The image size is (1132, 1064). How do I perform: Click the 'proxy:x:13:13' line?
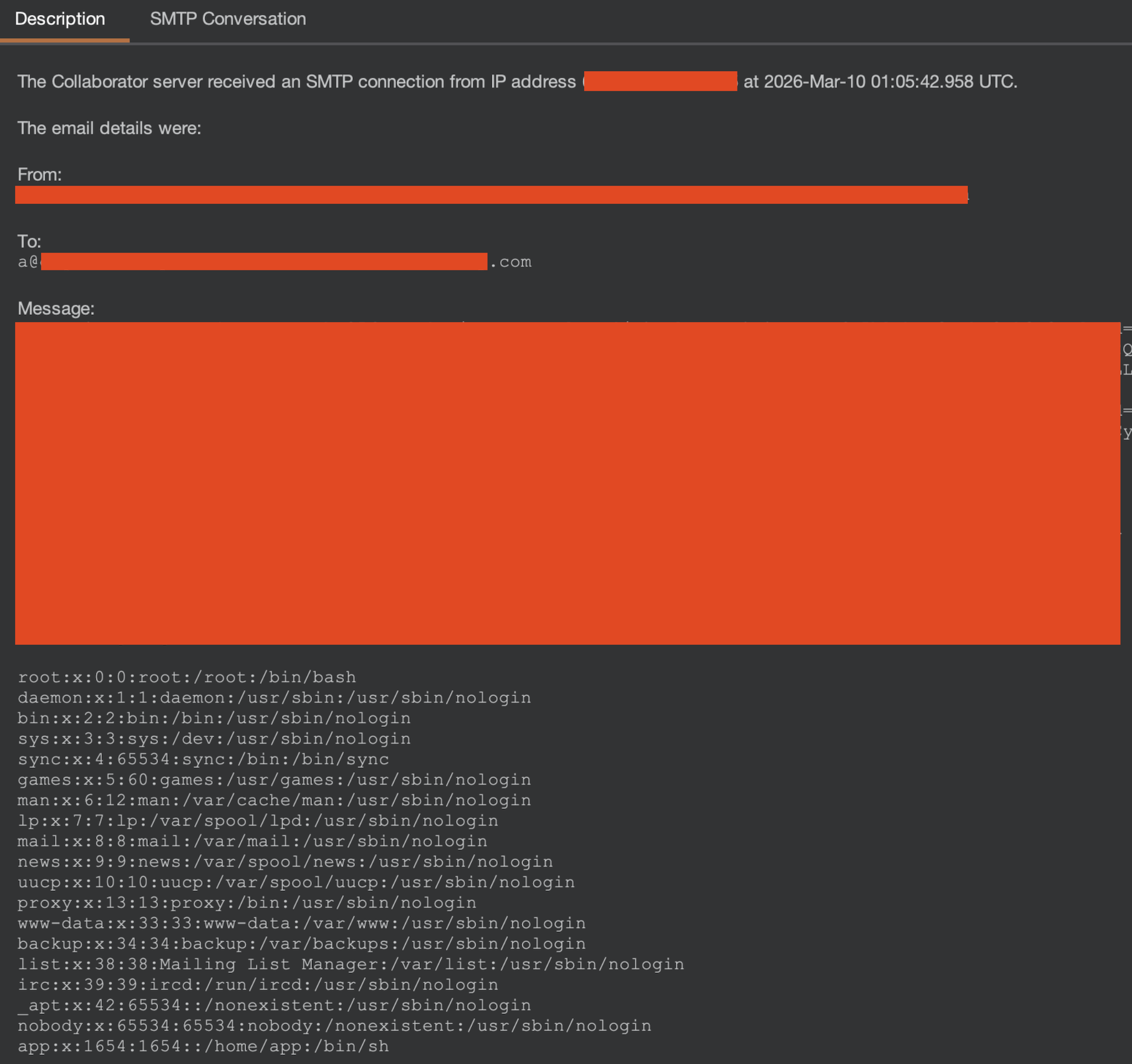[x=247, y=903]
